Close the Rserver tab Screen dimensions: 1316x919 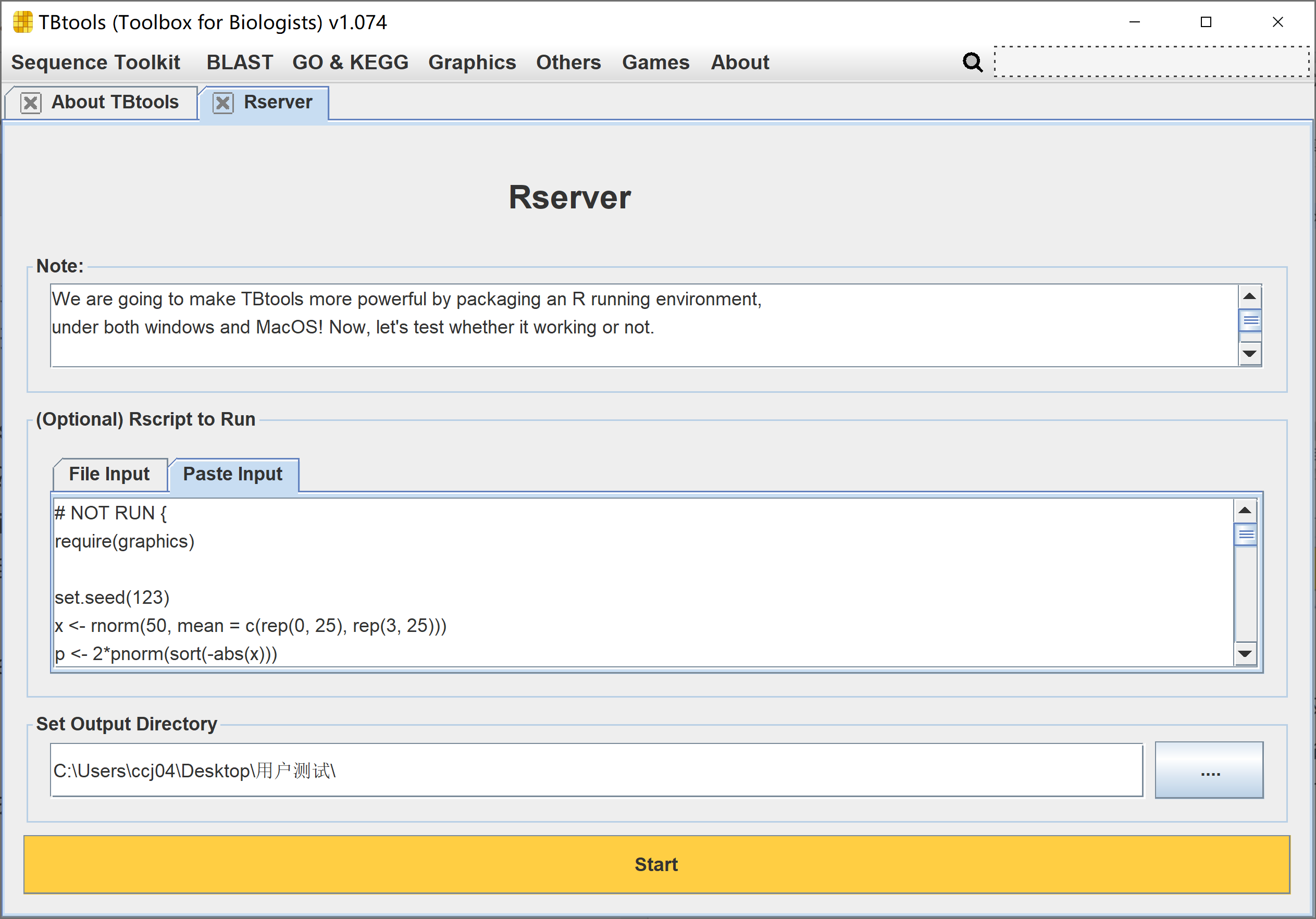[x=223, y=103]
